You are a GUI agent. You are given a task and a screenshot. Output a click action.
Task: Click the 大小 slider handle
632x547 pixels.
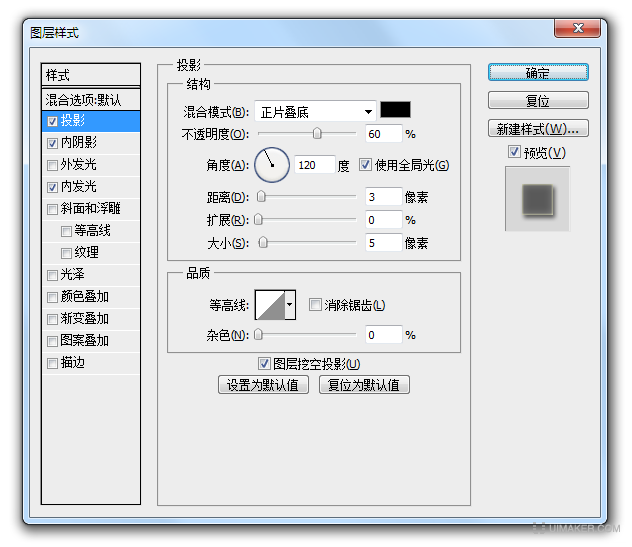[263, 242]
